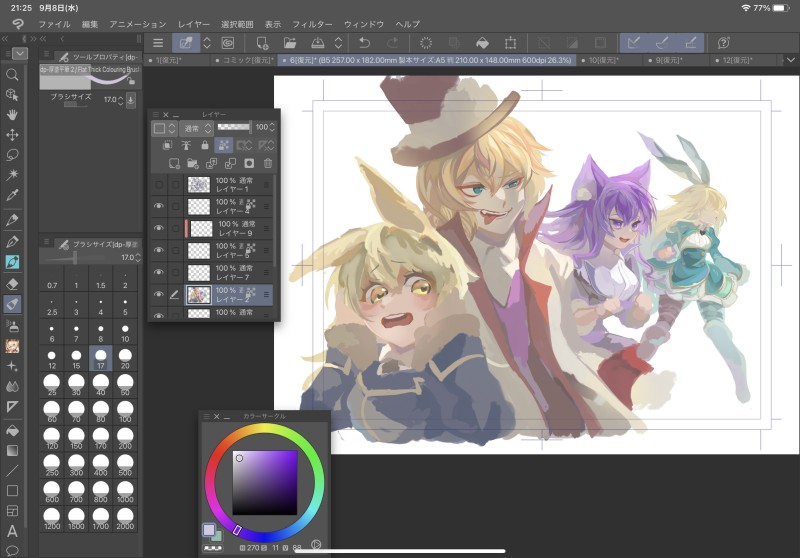
Task: Hide layer レイヤー 4 with eye icon
Action: click(159, 206)
